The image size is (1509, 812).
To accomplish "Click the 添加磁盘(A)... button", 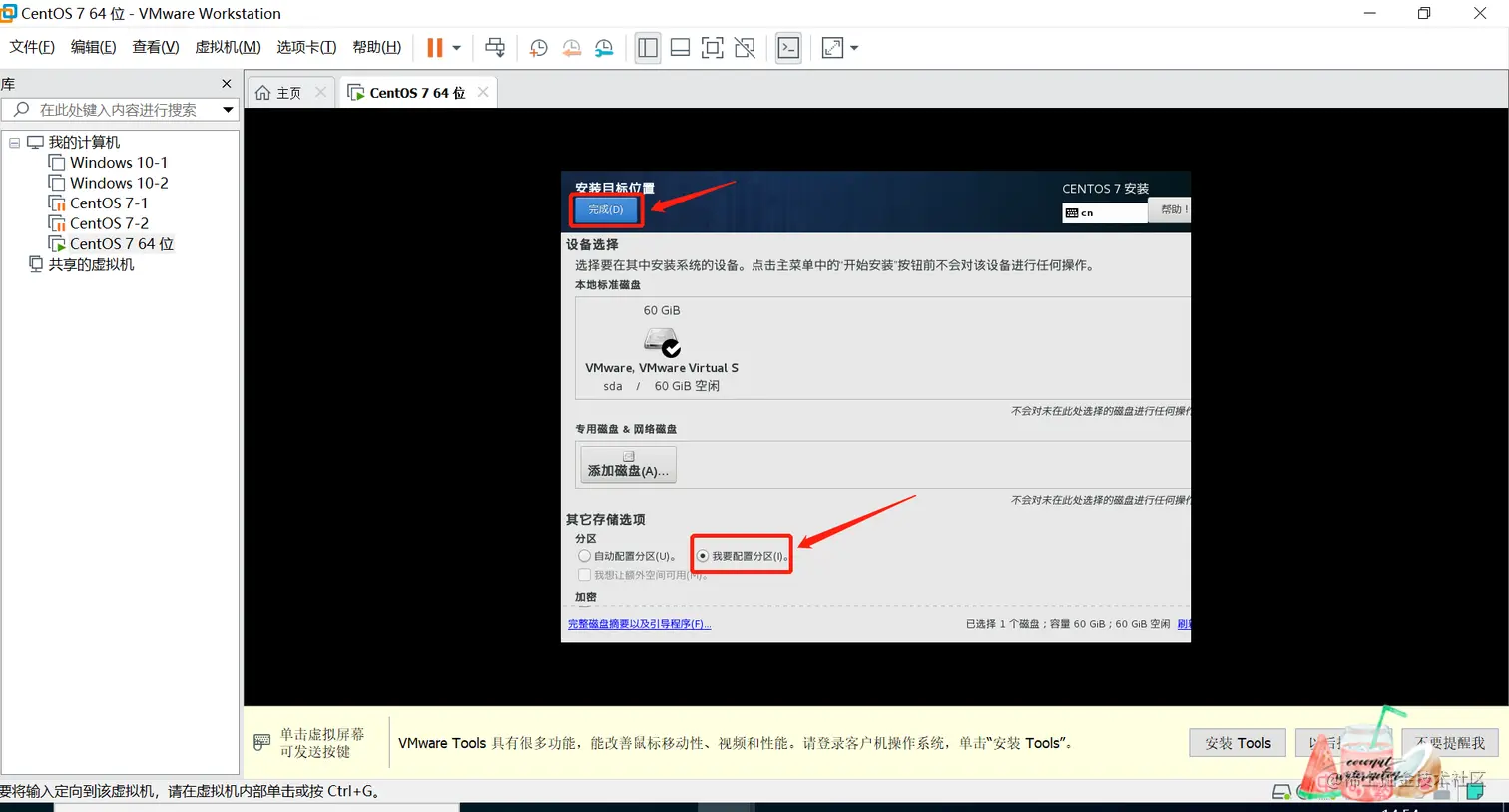I will (628, 465).
